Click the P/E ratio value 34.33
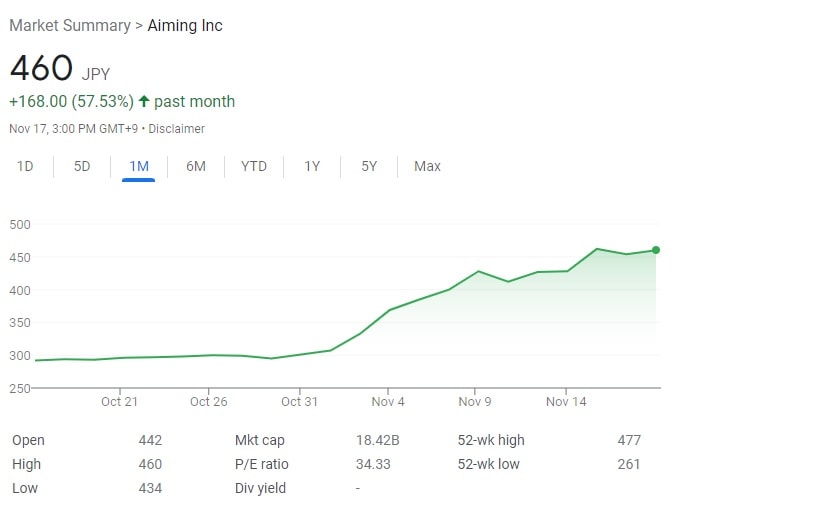This screenshot has width=819, height=511. (373, 464)
